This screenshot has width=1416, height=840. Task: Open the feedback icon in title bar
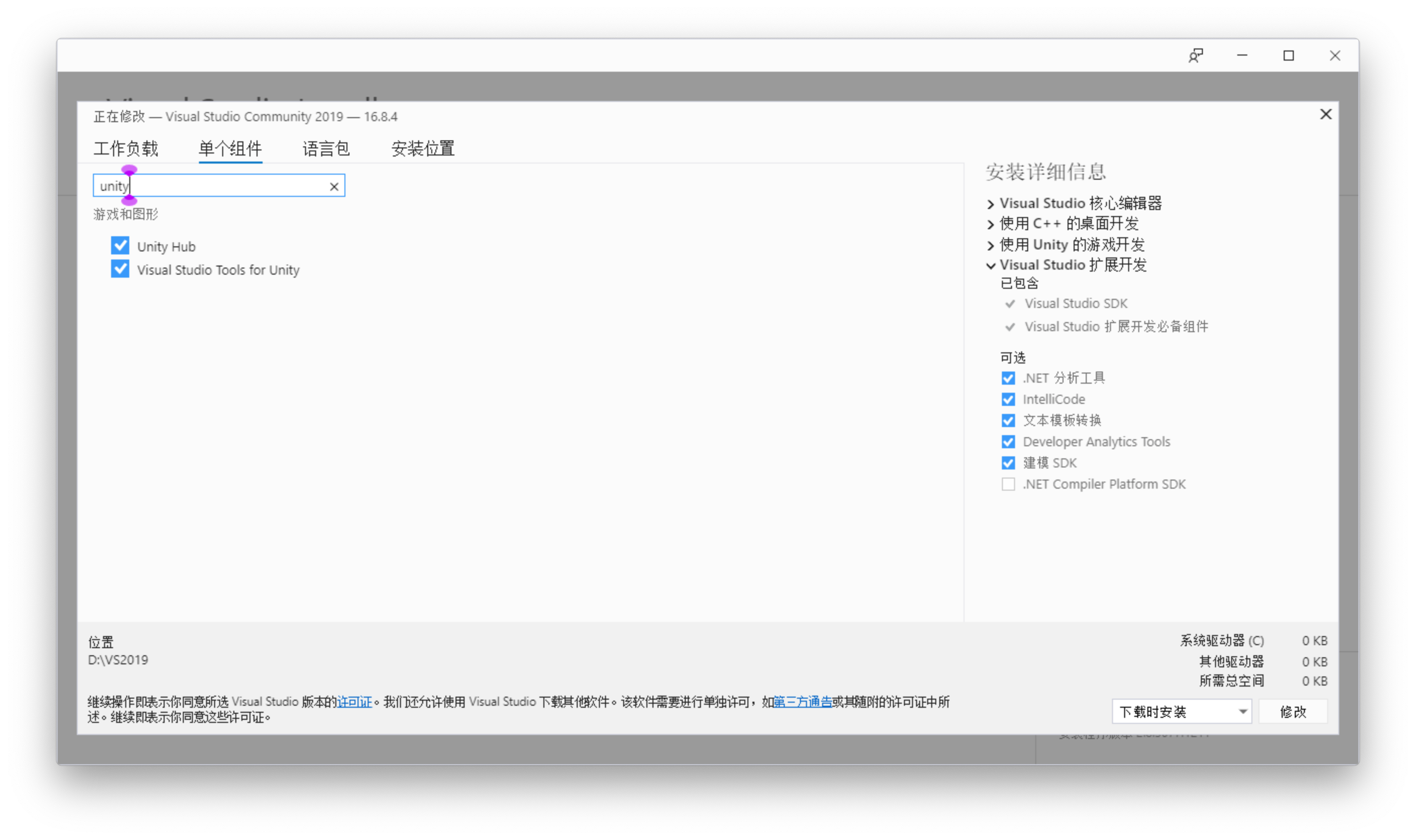[x=1195, y=56]
